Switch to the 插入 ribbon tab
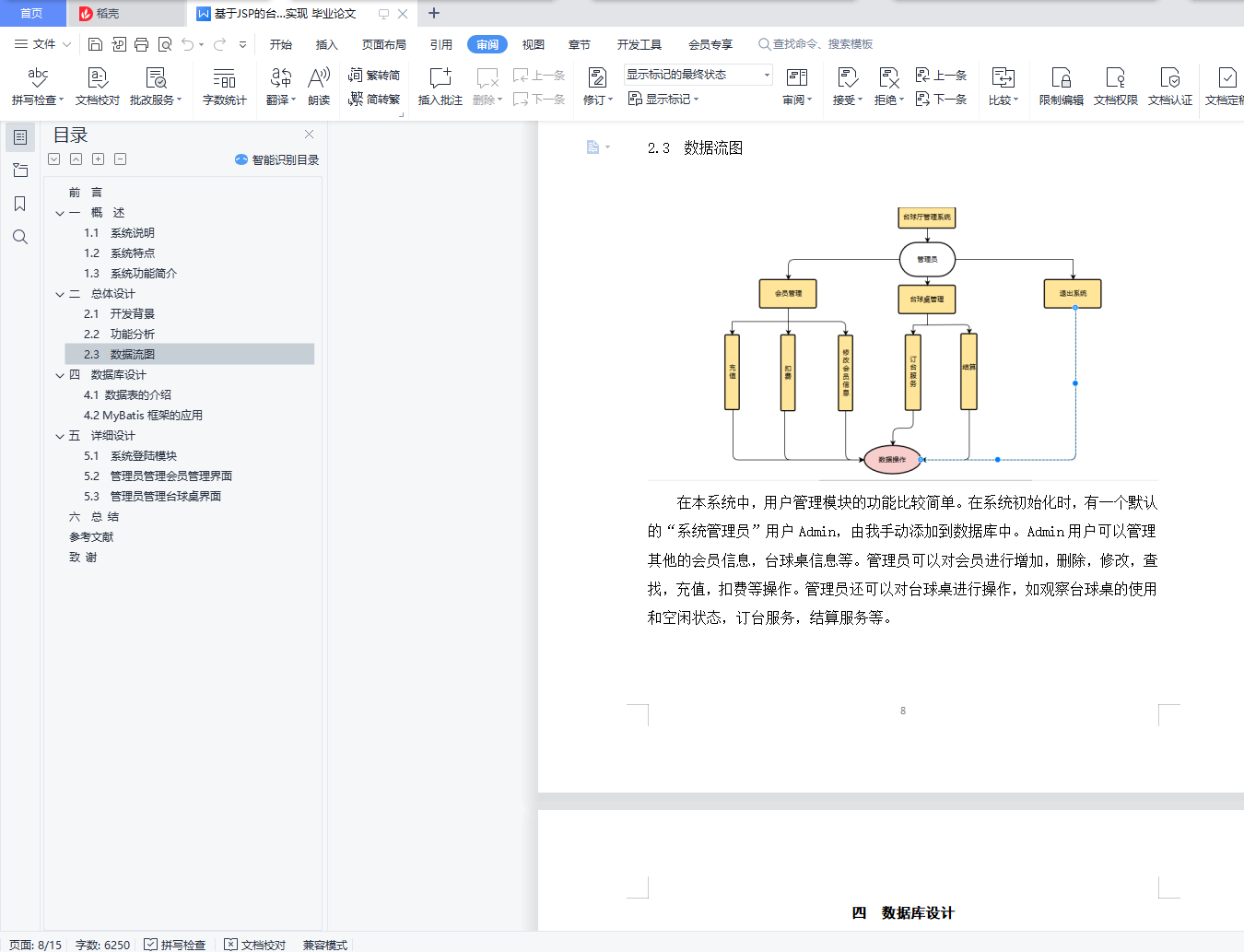1244x952 pixels. tap(327, 44)
